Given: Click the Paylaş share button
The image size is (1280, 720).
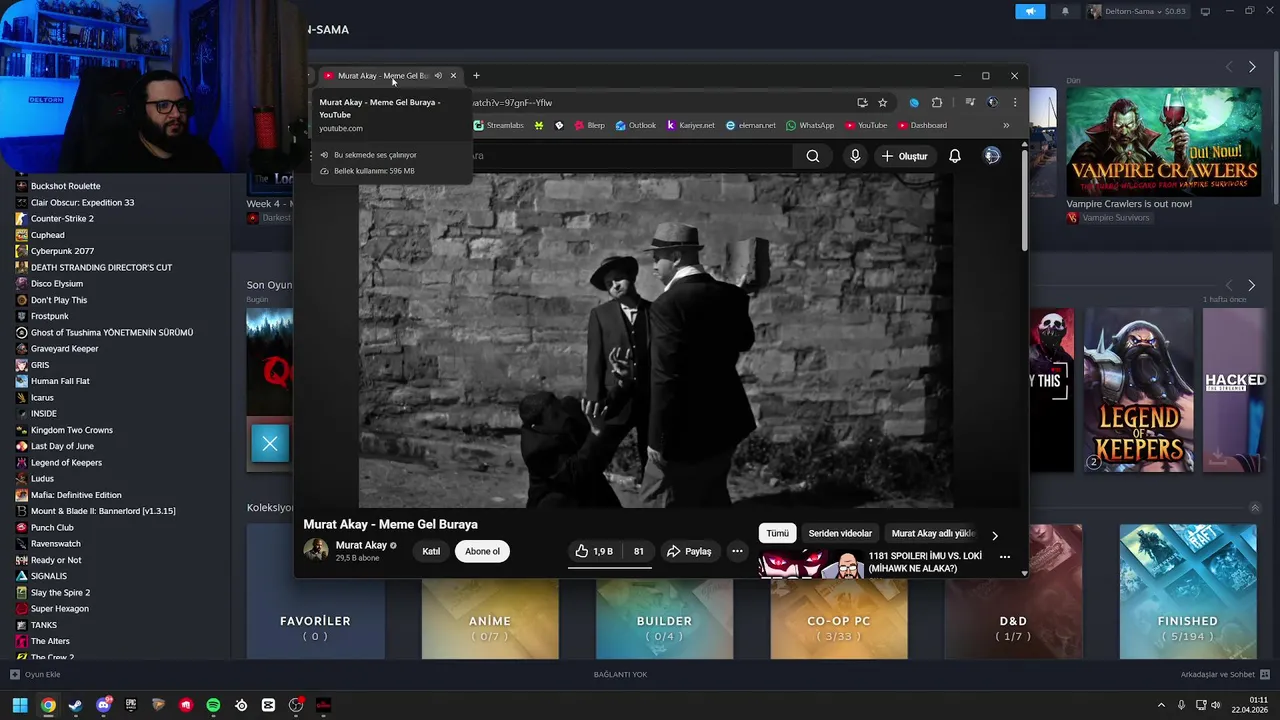Looking at the screenshot, I should 689,551.
